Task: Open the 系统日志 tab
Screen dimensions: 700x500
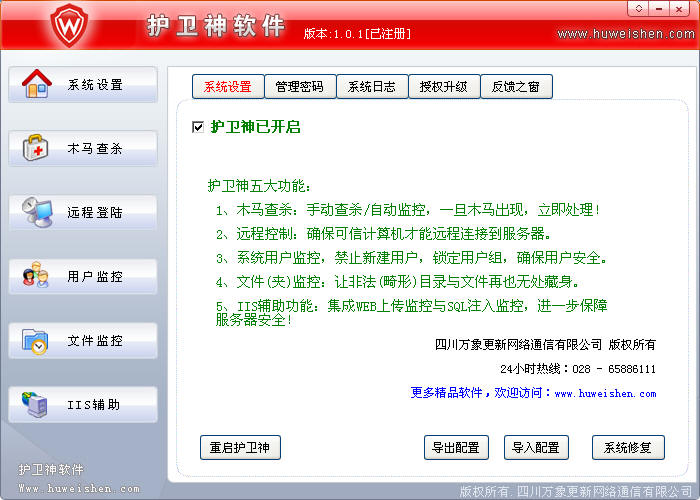Action: [x=372, y=87]
